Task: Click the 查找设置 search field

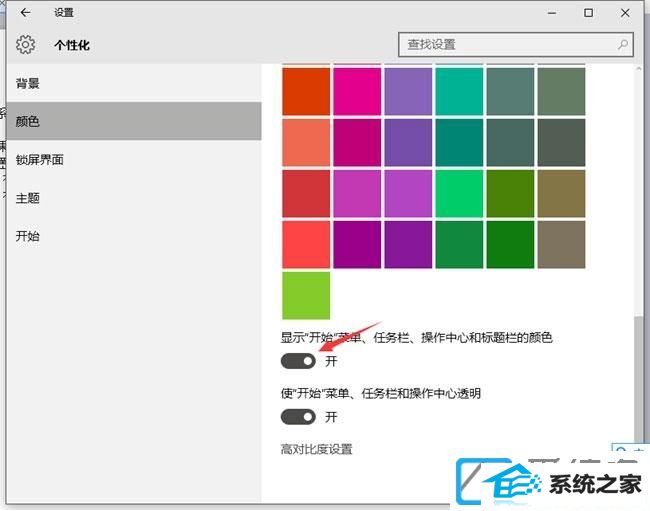Action: click(x=516, y=44)
